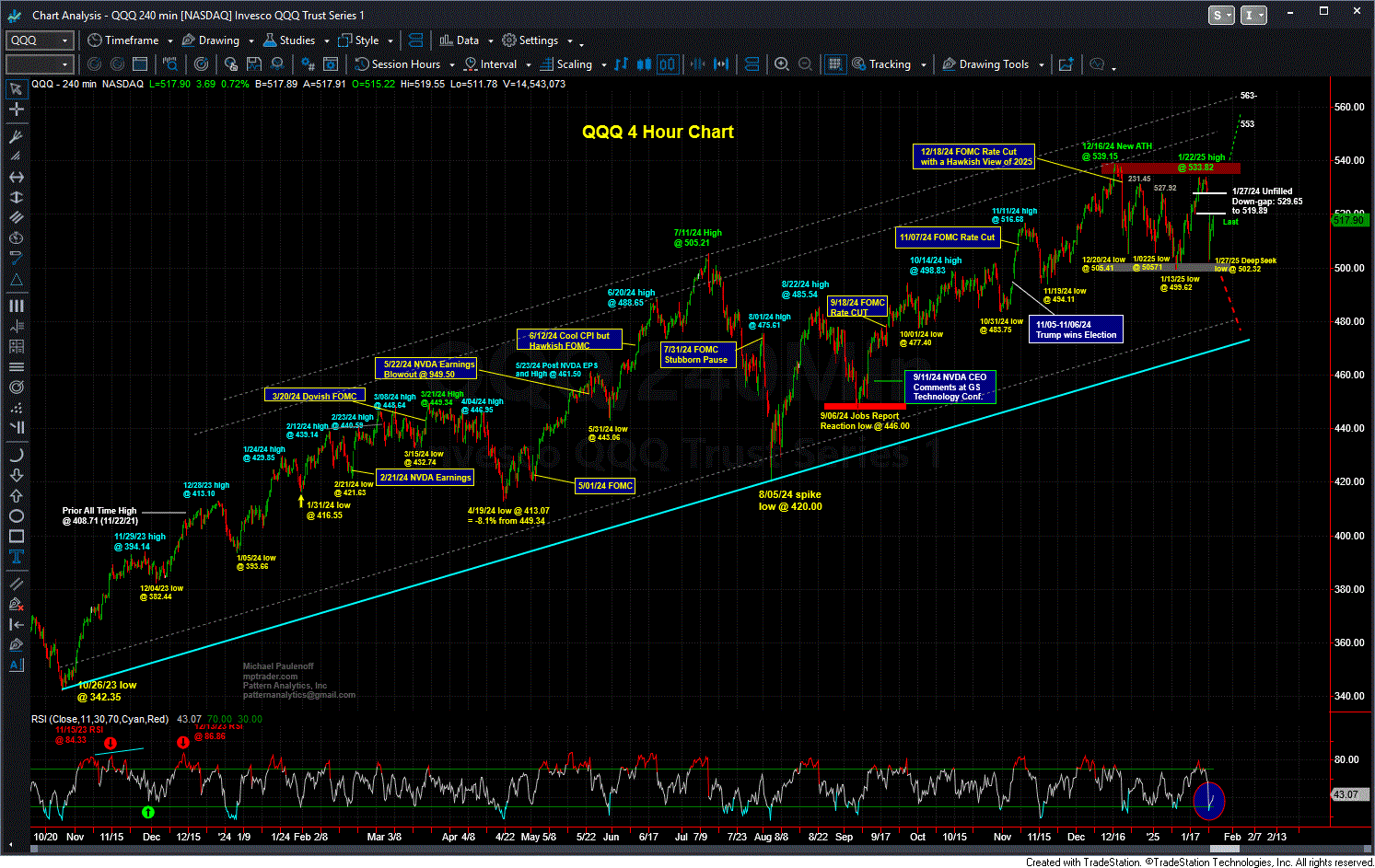The width and height of the screenshot is (1375, 868).
Task: Click the window layout icon in second toolbar
Action: click(x=140, y=64)
